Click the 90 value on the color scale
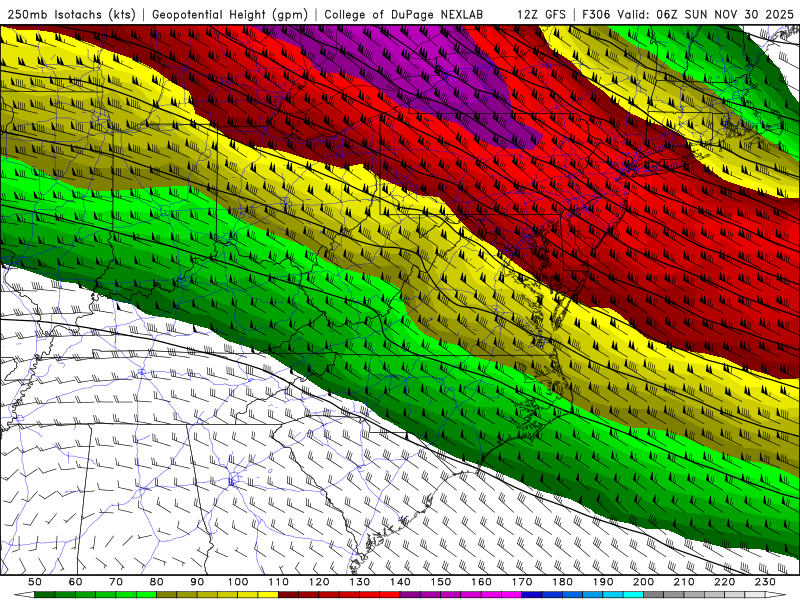This screenshot has width=800, height=600. coord(197,582)
